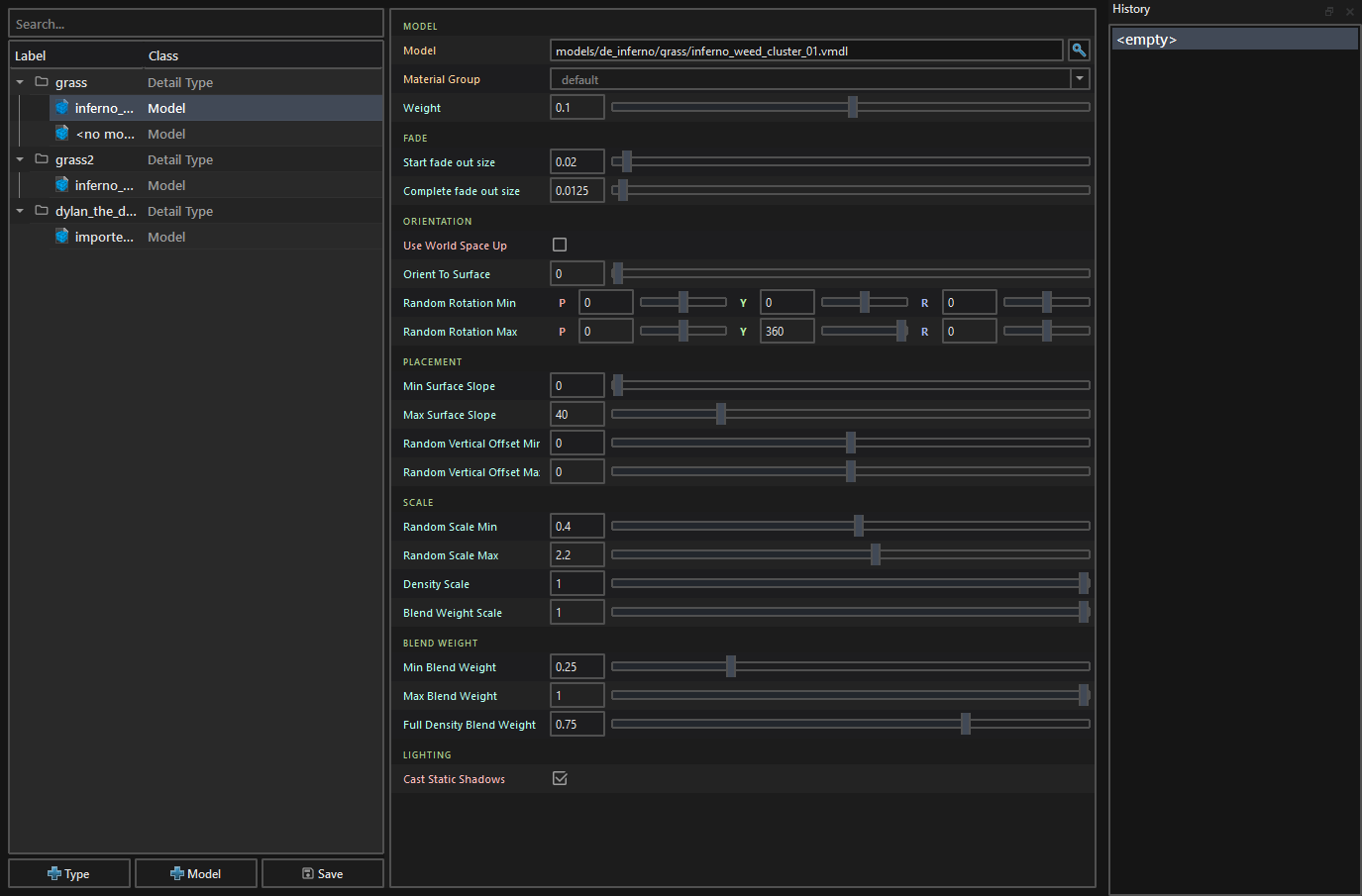This screenshot has width=1362, height=896.
Task: Collapse the grass2 detail type
Action: click(20, 159)
